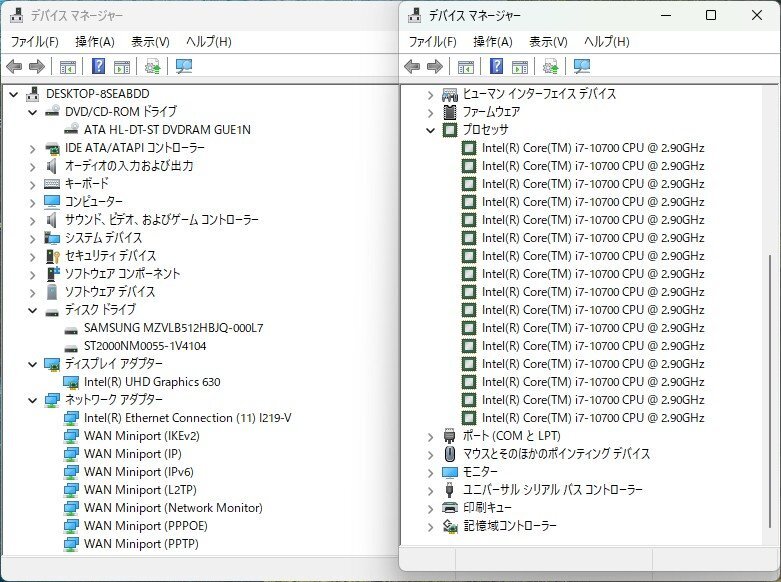This screenshot has height=582, width=781.
Task: Collapse the DESKTOP-8SEABDD root node
Action: coord(14,94)
